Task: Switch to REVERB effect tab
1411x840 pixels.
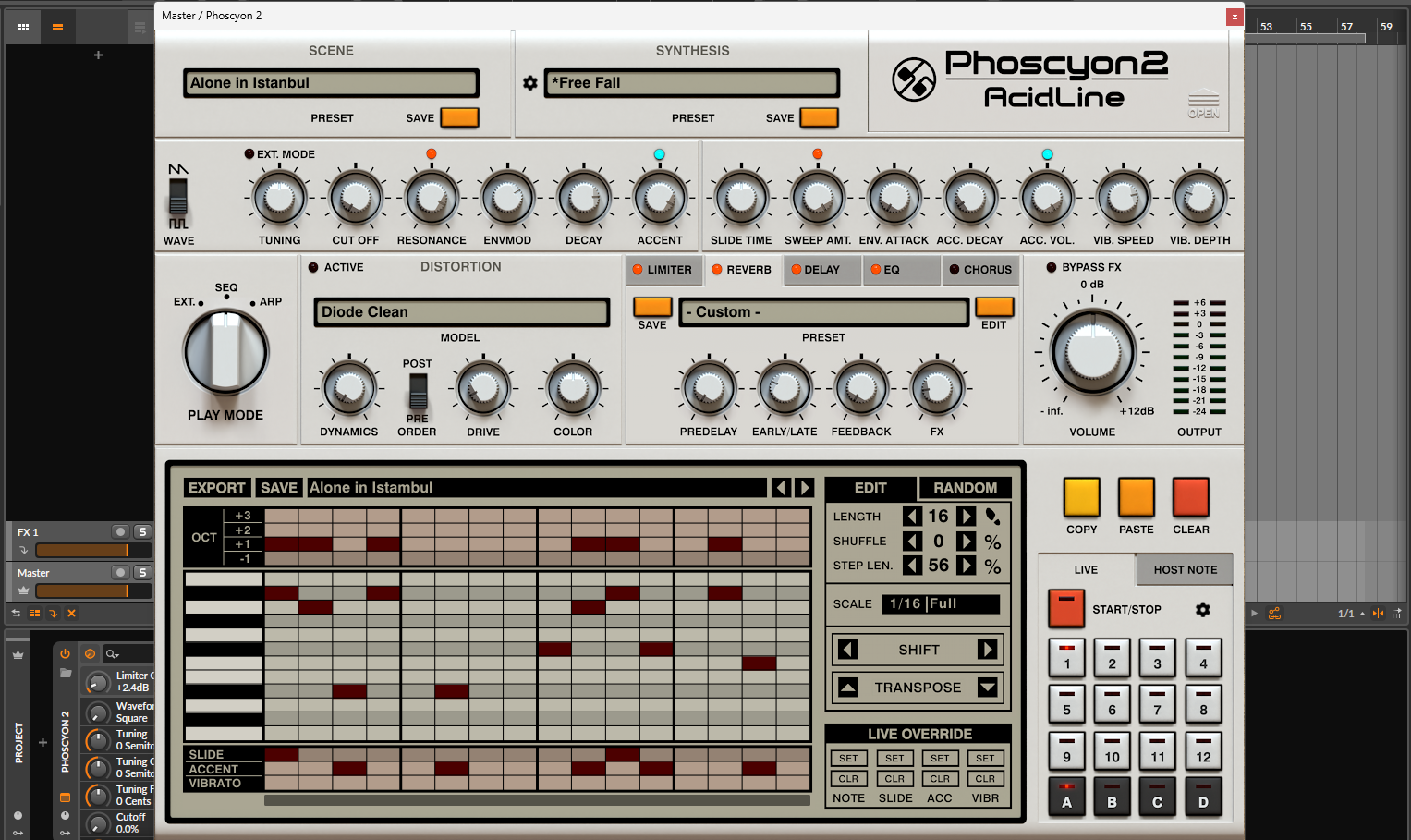Action: [742, 270]
